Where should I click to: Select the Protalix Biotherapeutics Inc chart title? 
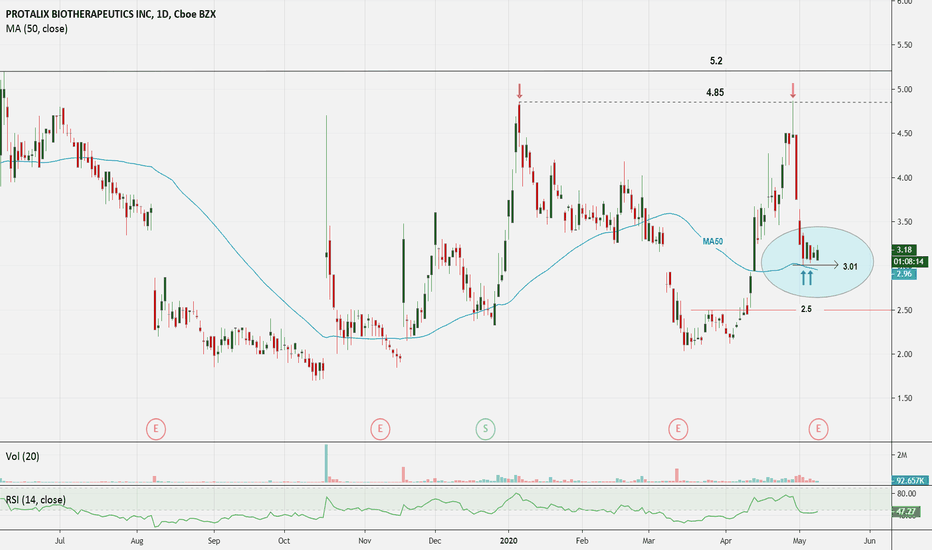coord(111,14)
